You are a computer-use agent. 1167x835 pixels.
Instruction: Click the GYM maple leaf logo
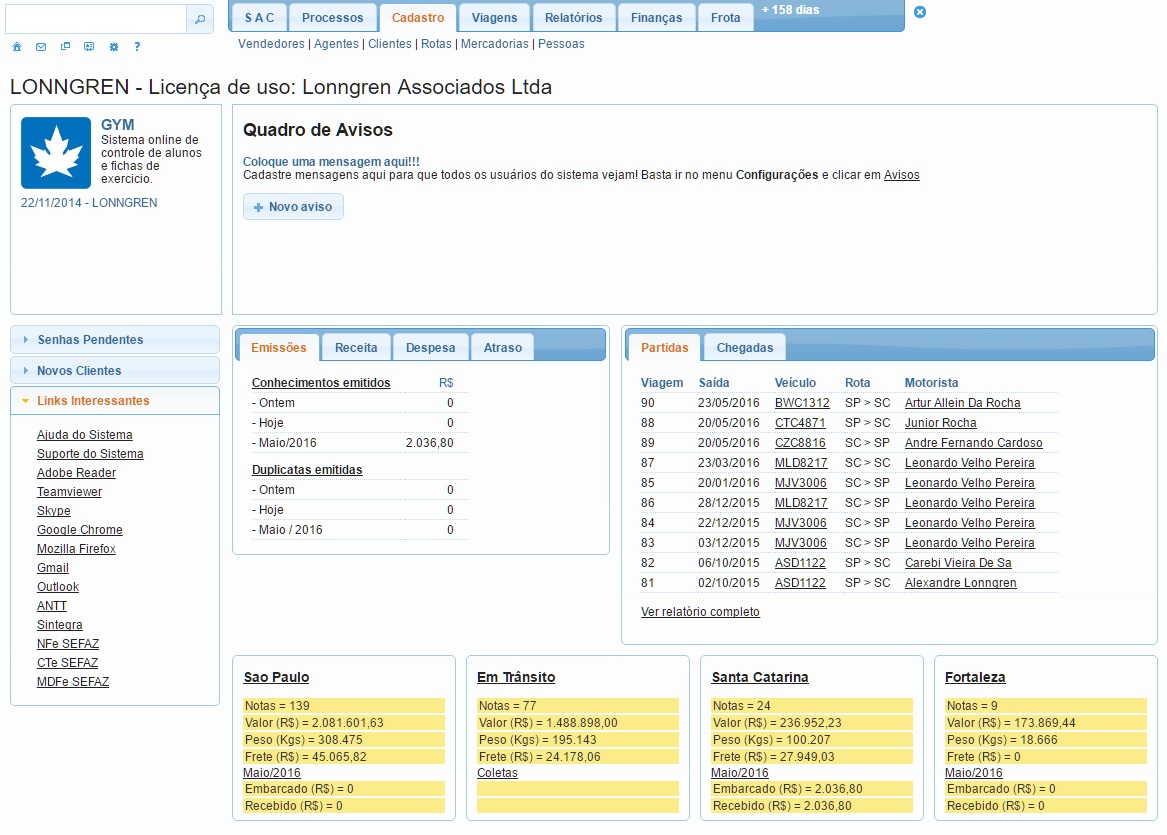[x=56, y=153]
